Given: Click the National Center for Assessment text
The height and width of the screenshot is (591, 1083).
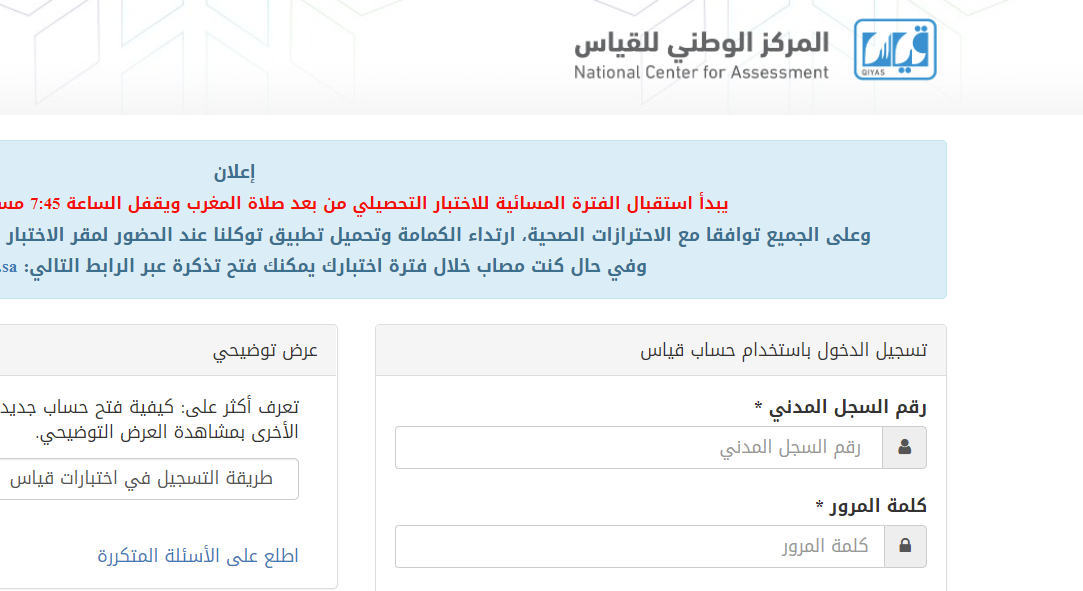Looking at the screenshot, I should 701,72.
